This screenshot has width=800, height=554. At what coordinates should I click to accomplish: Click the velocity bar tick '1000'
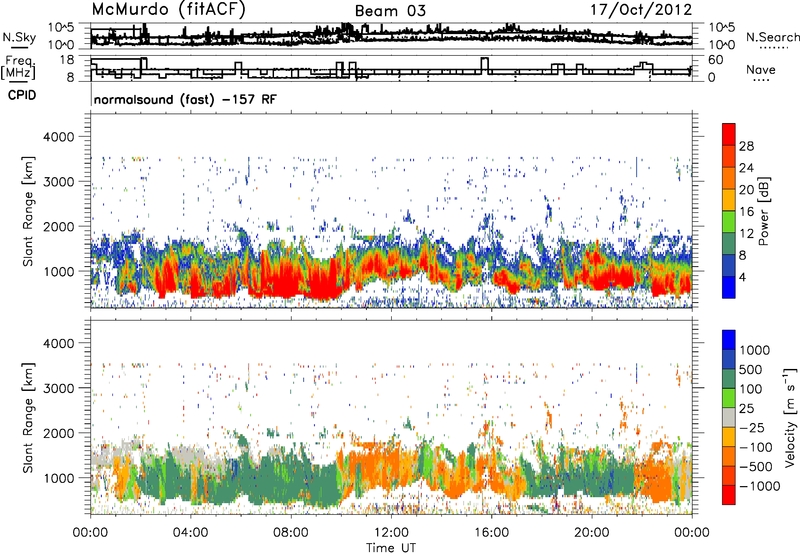click(x=755, y=350)
